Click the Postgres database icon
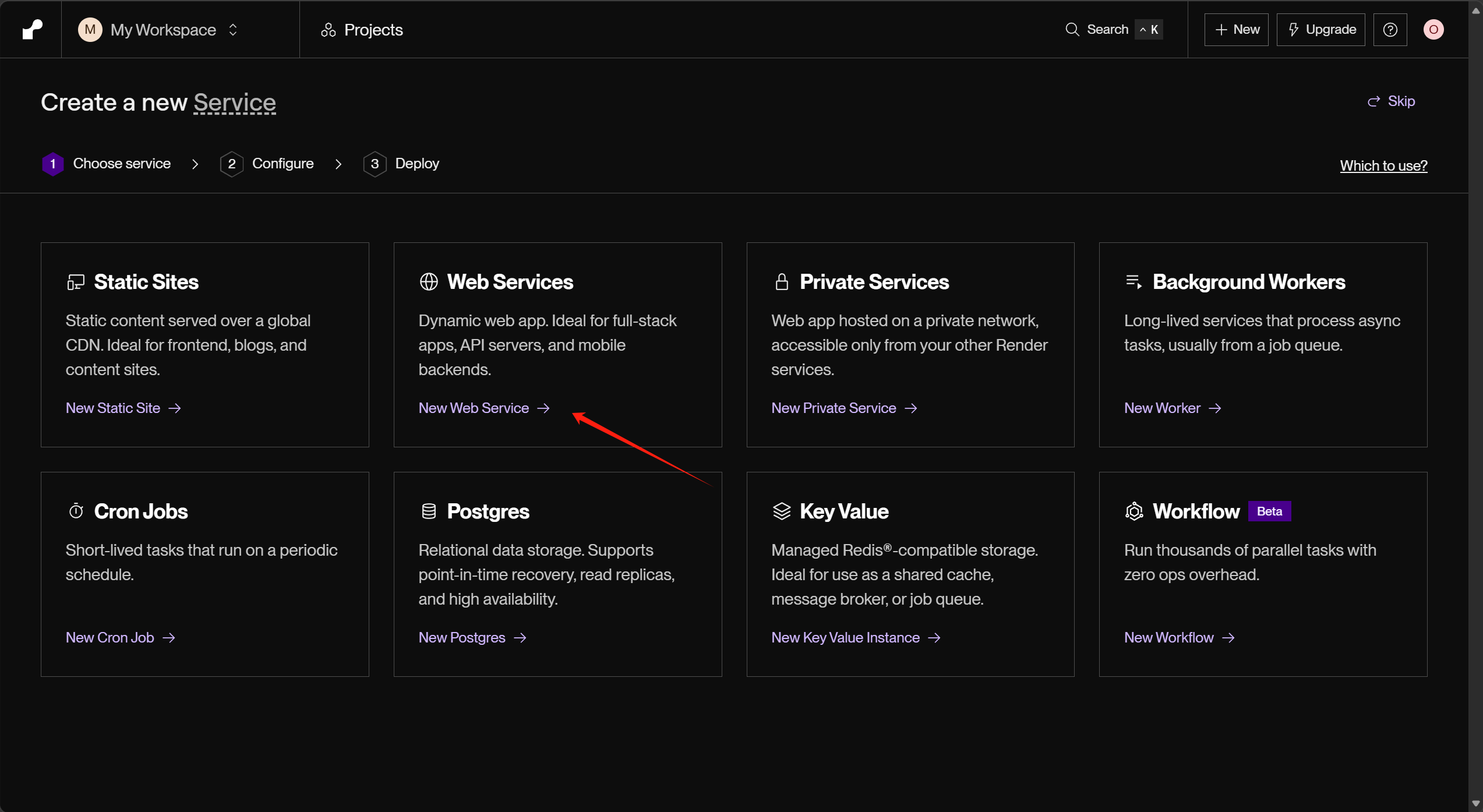This screenshot has width=1483, height=812. [x=429, y=511]
